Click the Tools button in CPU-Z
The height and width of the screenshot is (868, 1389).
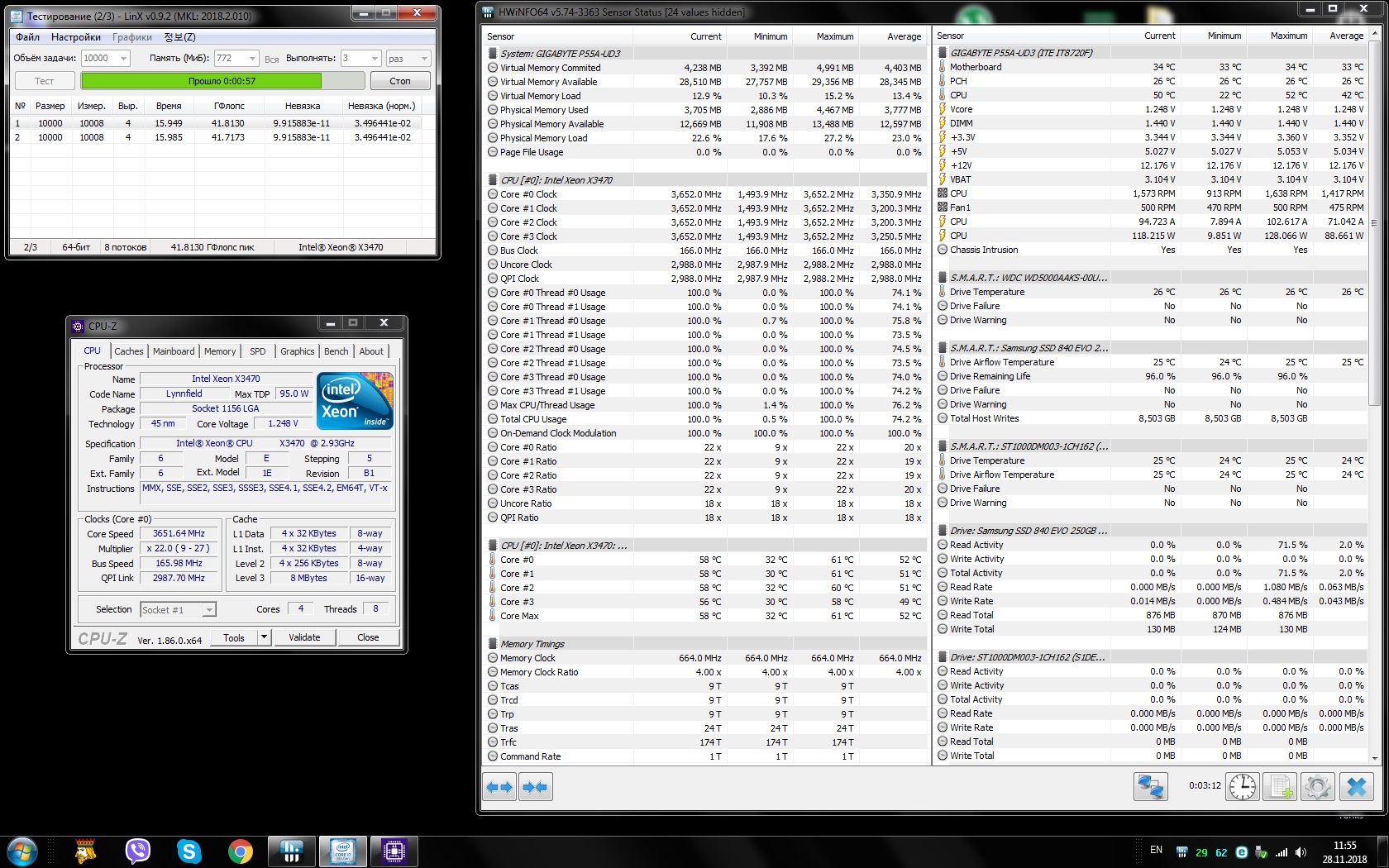point(234,637)
